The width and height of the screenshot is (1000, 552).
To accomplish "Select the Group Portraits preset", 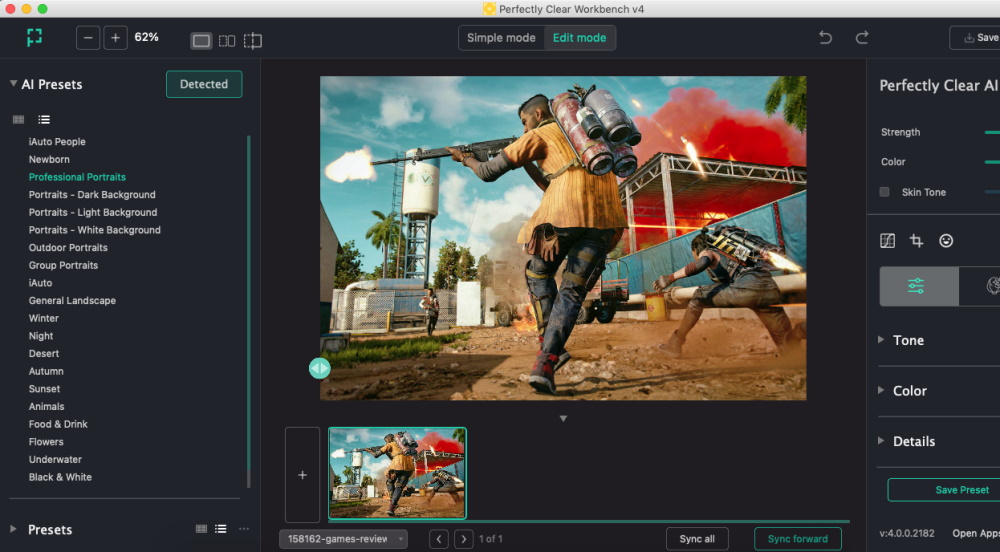I will click(x=63, y=265).
